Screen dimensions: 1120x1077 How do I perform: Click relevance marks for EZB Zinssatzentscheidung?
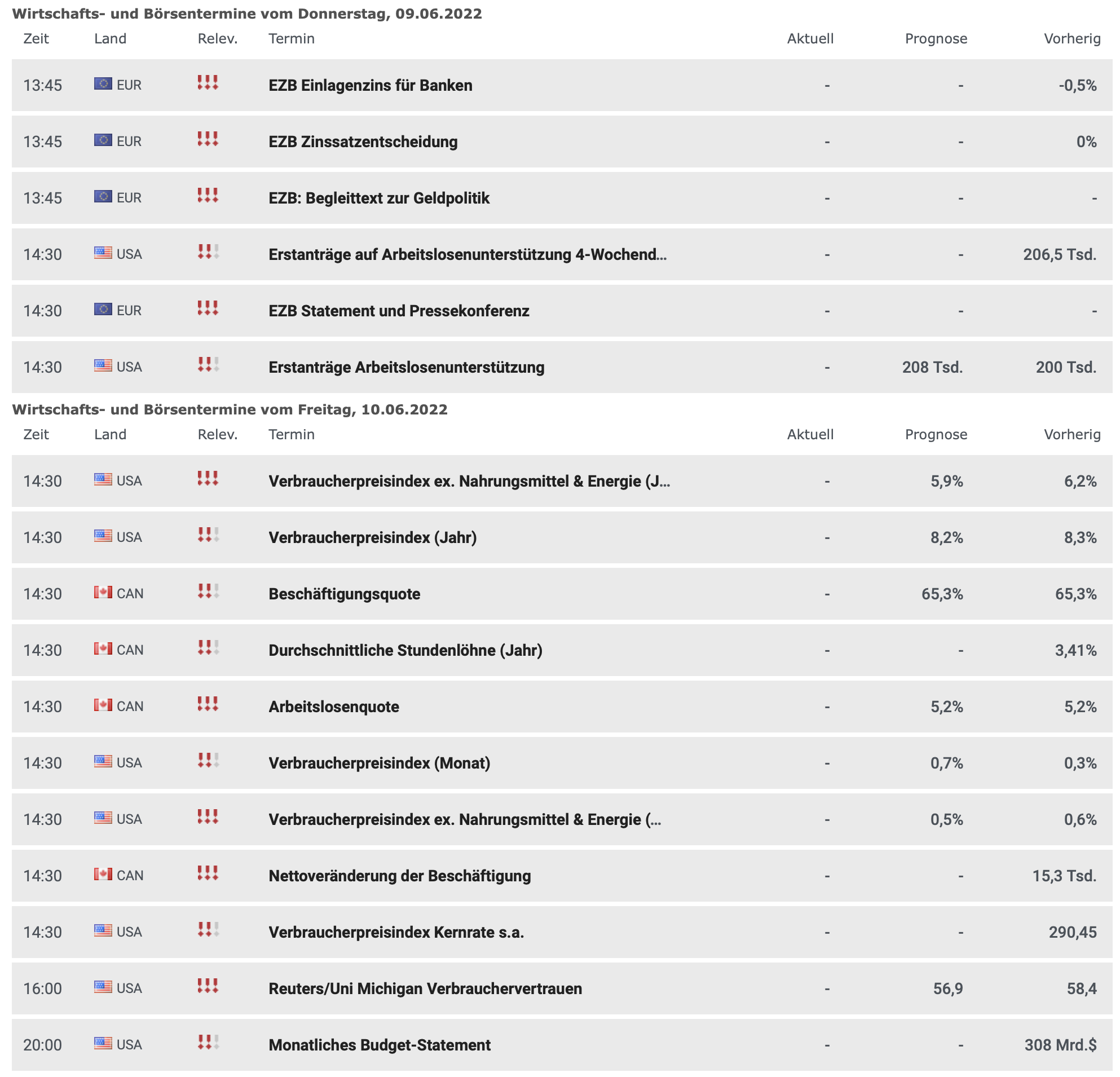tap(208, 139)
